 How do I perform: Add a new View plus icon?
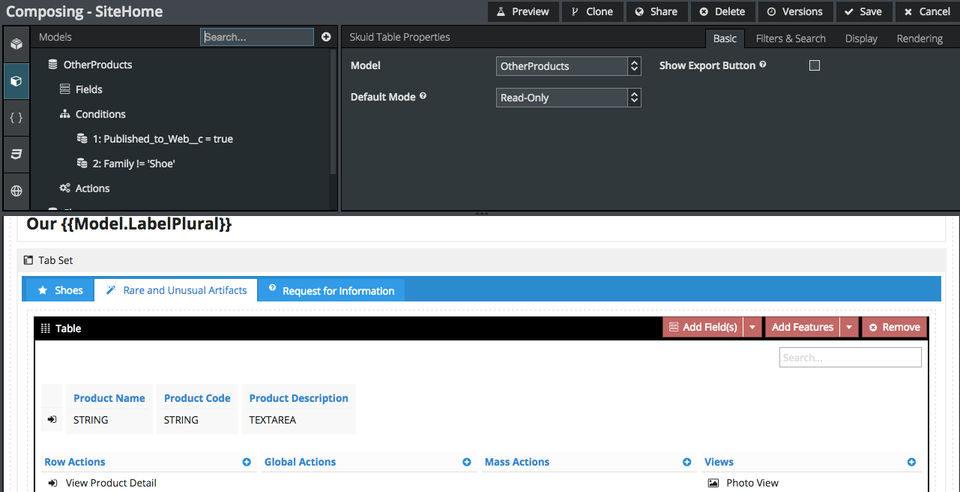pos(912,462)
